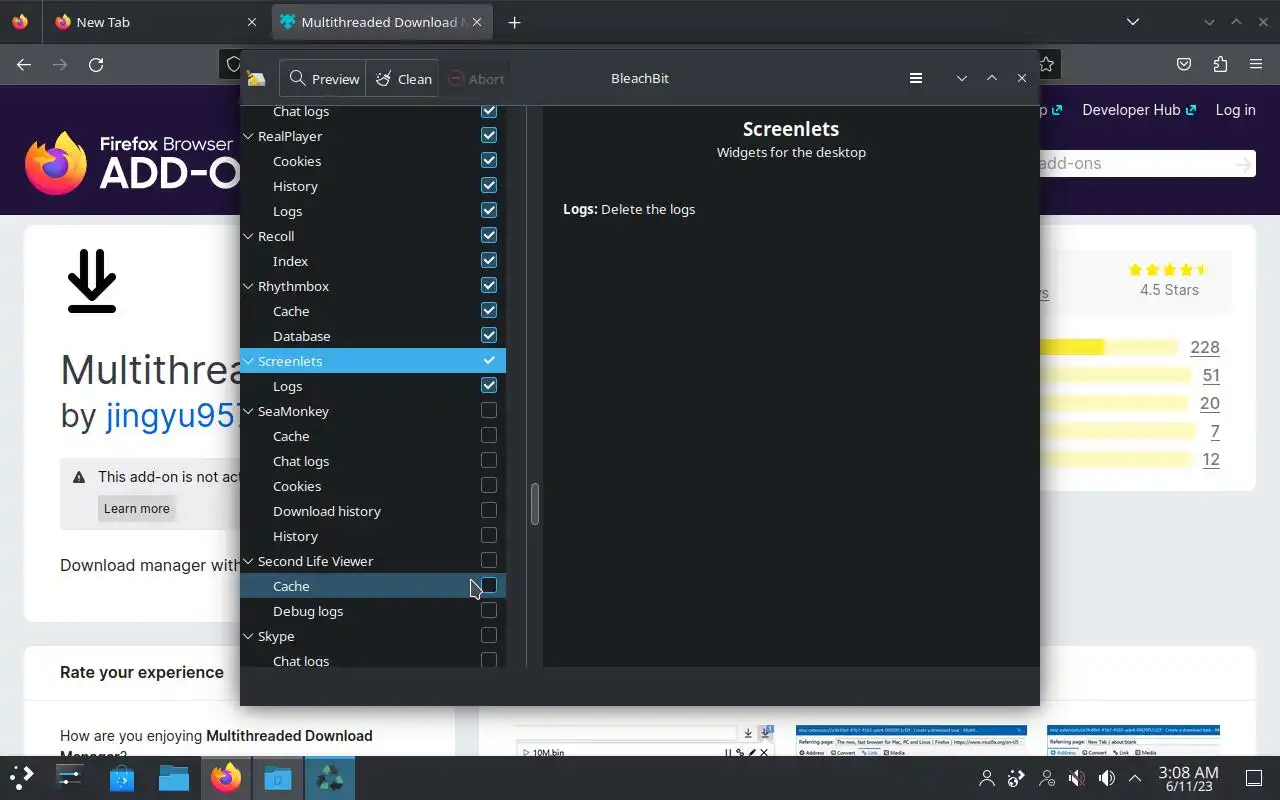The image size is (1280, 800).
Task: Click the five-star yellow rating bar
Action: point(1109,347)
